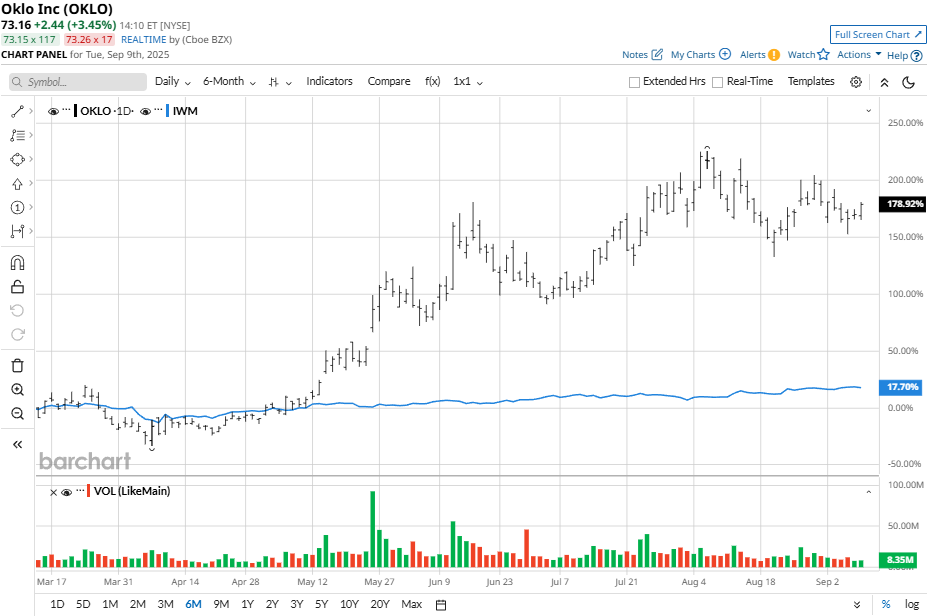Select the measure range tool
This screenshot has height=616, width=928.
coord(17,231)
